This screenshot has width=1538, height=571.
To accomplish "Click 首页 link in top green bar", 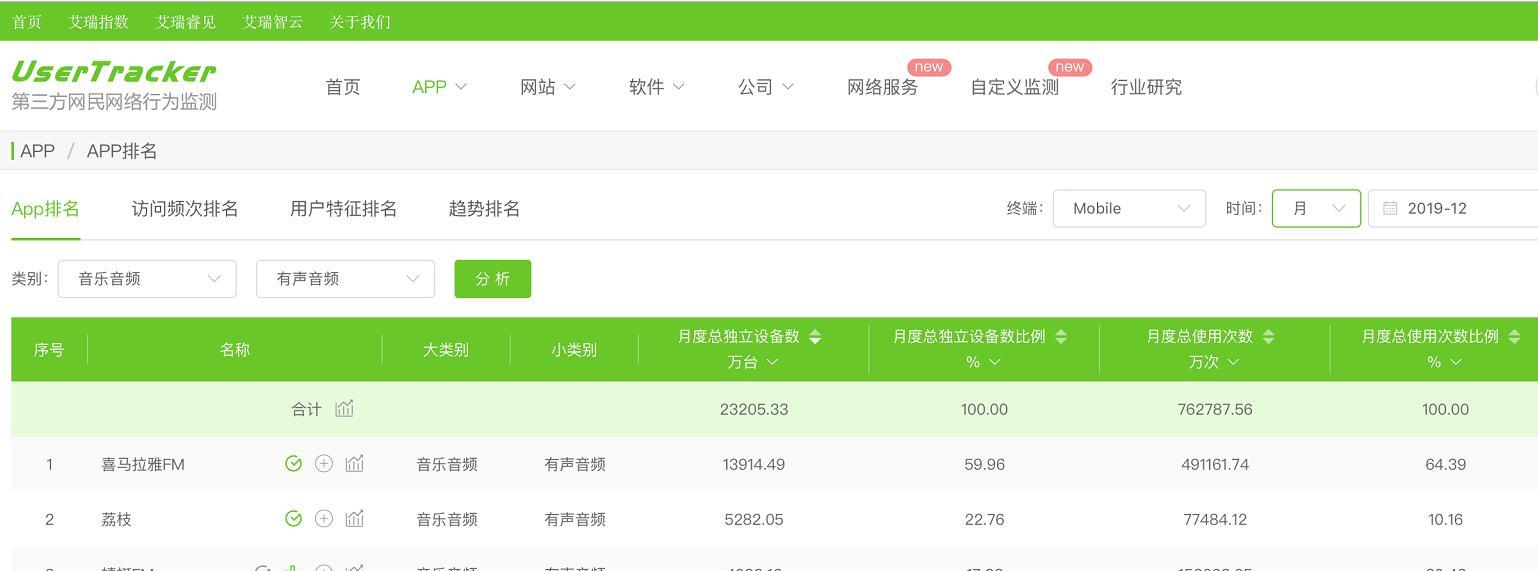I will [27, 21].
